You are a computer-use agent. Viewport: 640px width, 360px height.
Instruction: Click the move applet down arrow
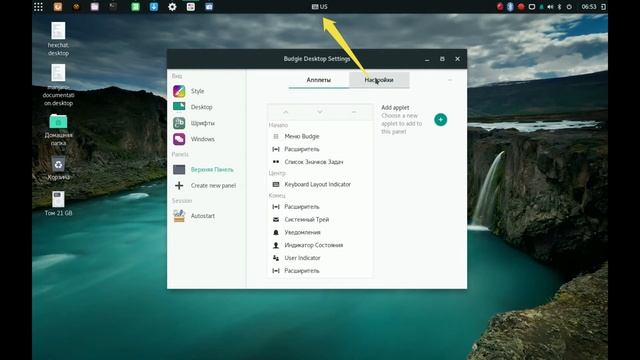pyautogui.click(x=320, y=112)
